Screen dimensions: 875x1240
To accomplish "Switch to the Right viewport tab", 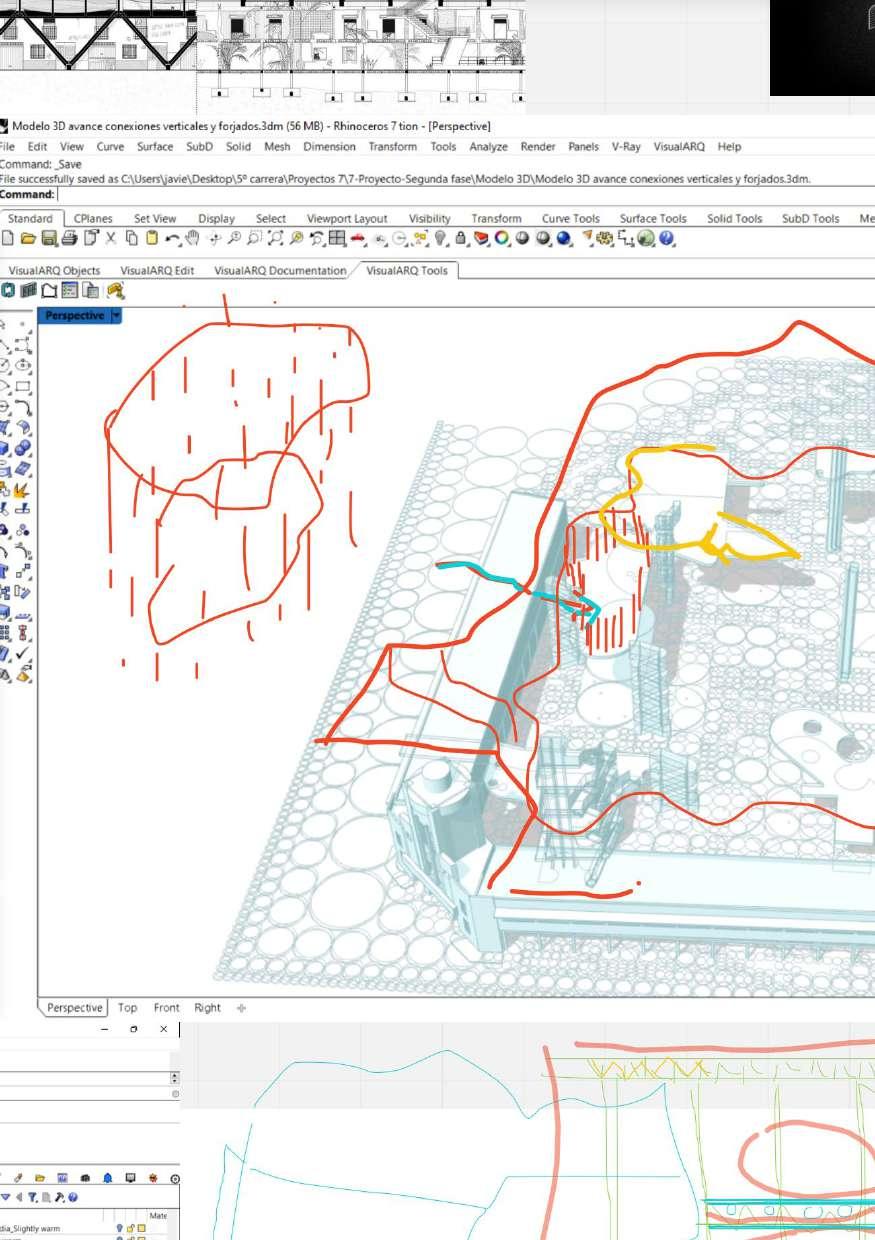I will coord(207,1007).
